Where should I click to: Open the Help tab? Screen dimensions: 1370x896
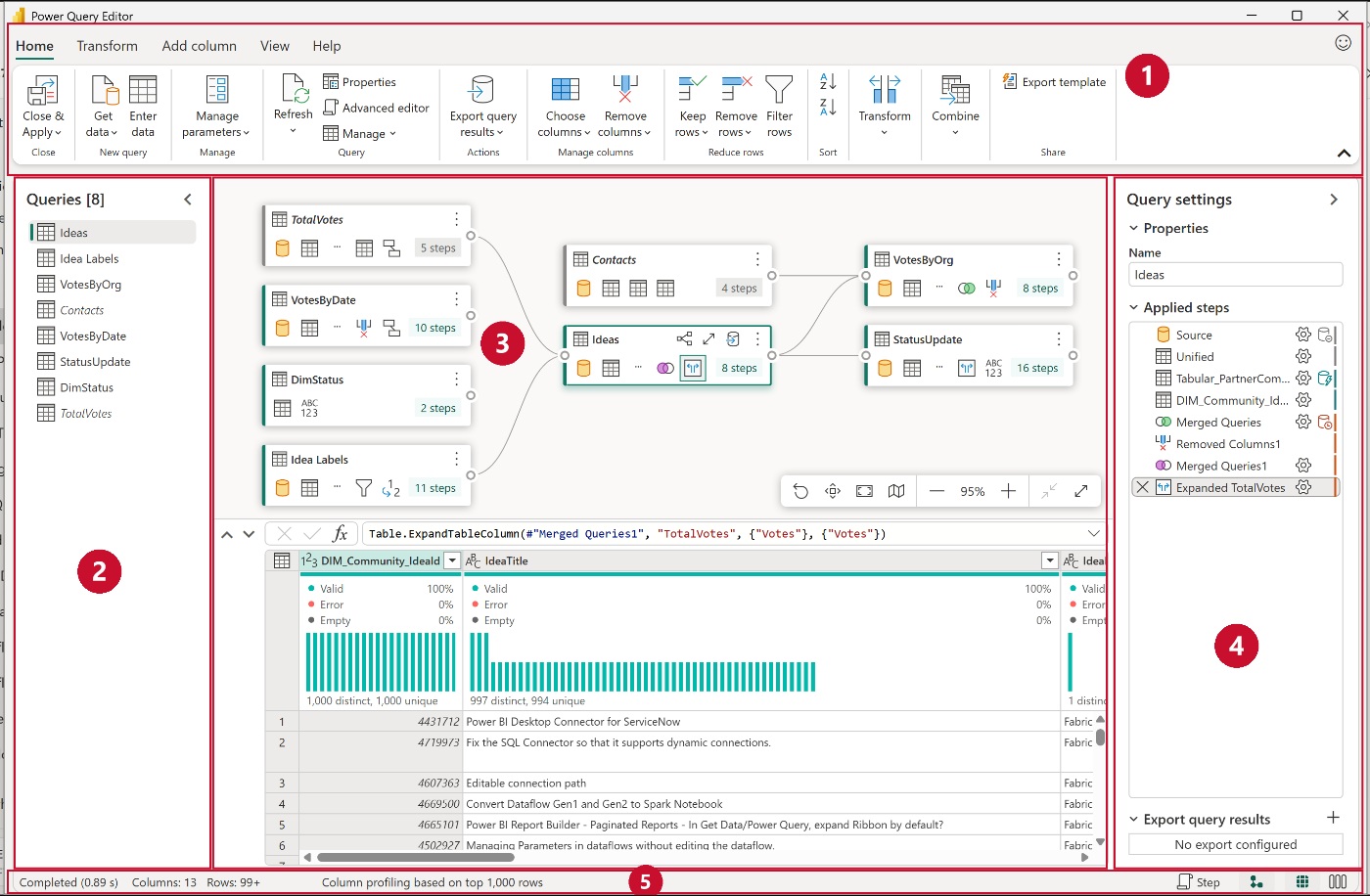click(x=327, y=46)
